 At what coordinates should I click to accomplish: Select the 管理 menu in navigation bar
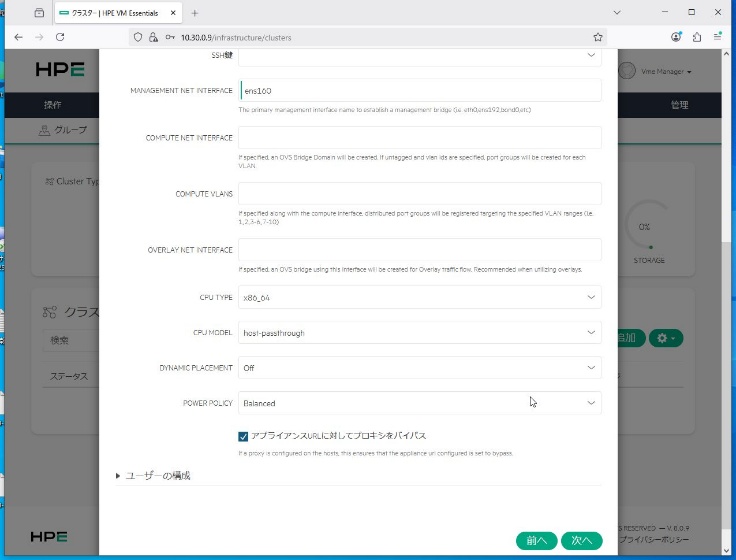point(679,105)
